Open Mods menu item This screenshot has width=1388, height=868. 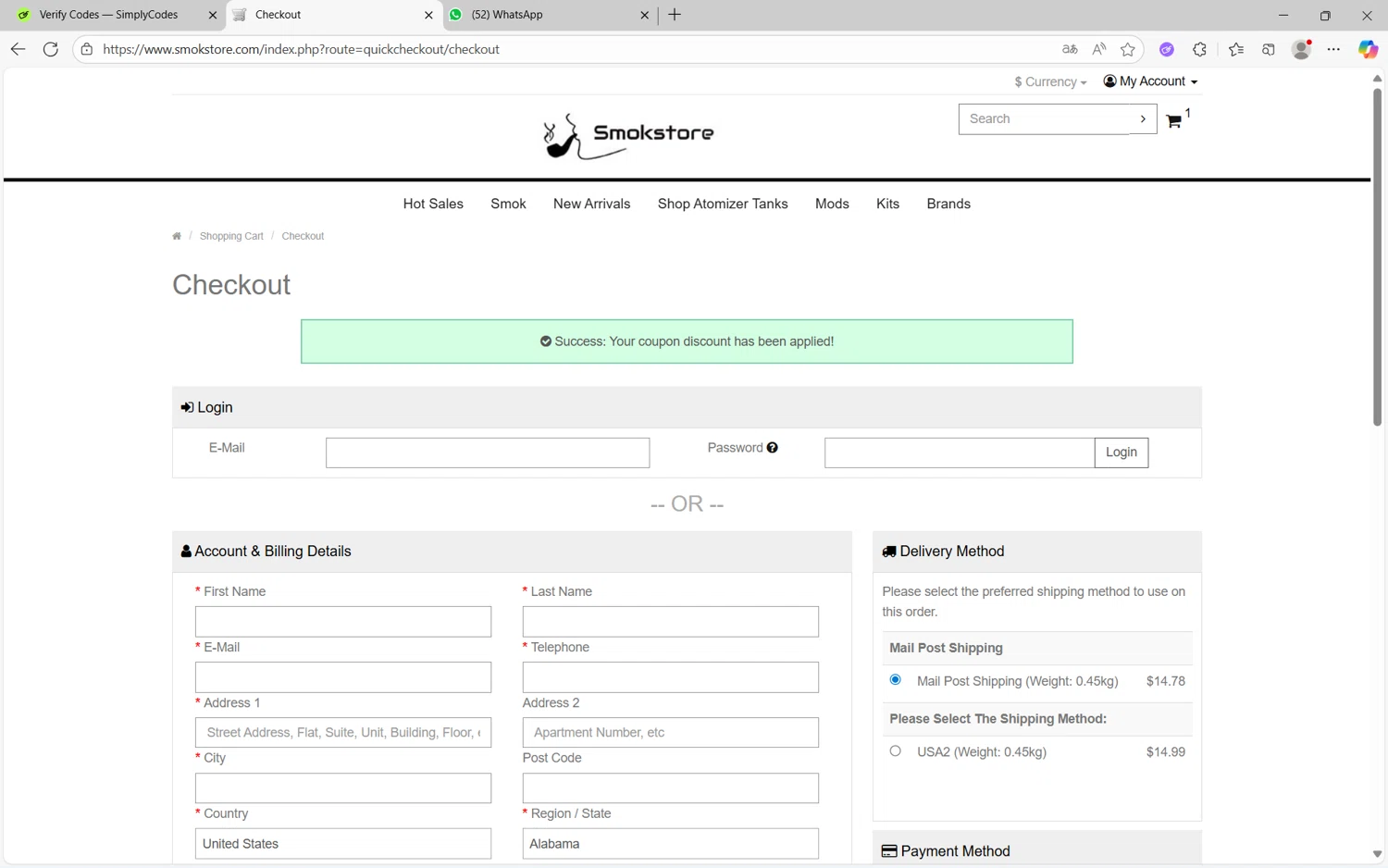[x=832, y=204]
